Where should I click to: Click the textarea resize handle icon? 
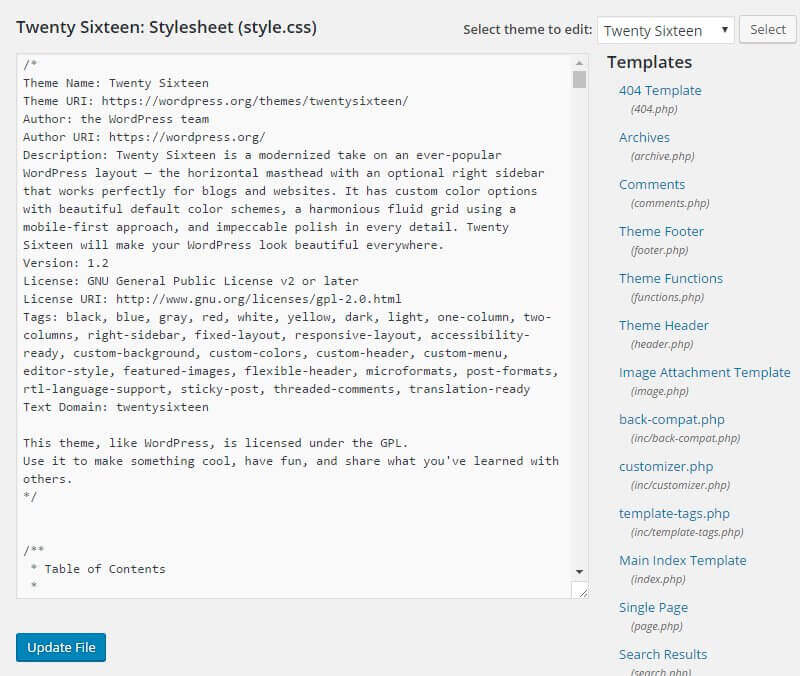583,592
